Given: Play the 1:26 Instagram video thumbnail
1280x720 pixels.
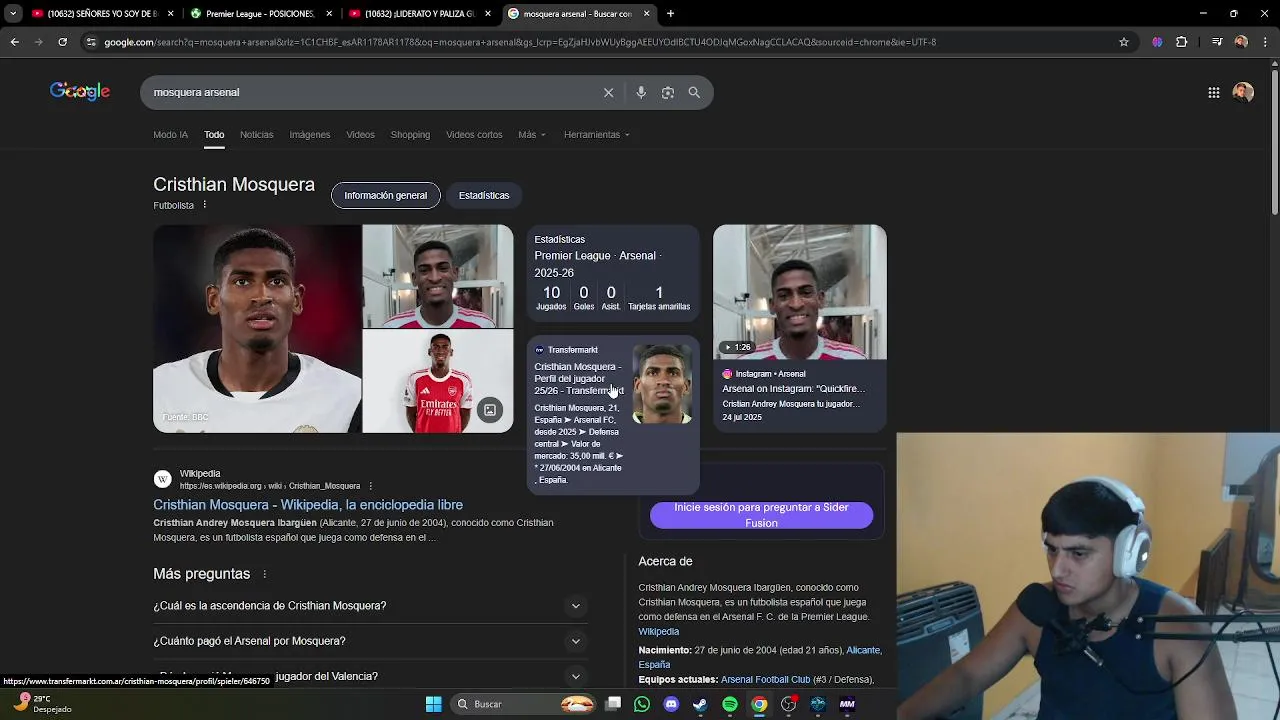Looking at the screenshot, I should [x=800, y=292].
